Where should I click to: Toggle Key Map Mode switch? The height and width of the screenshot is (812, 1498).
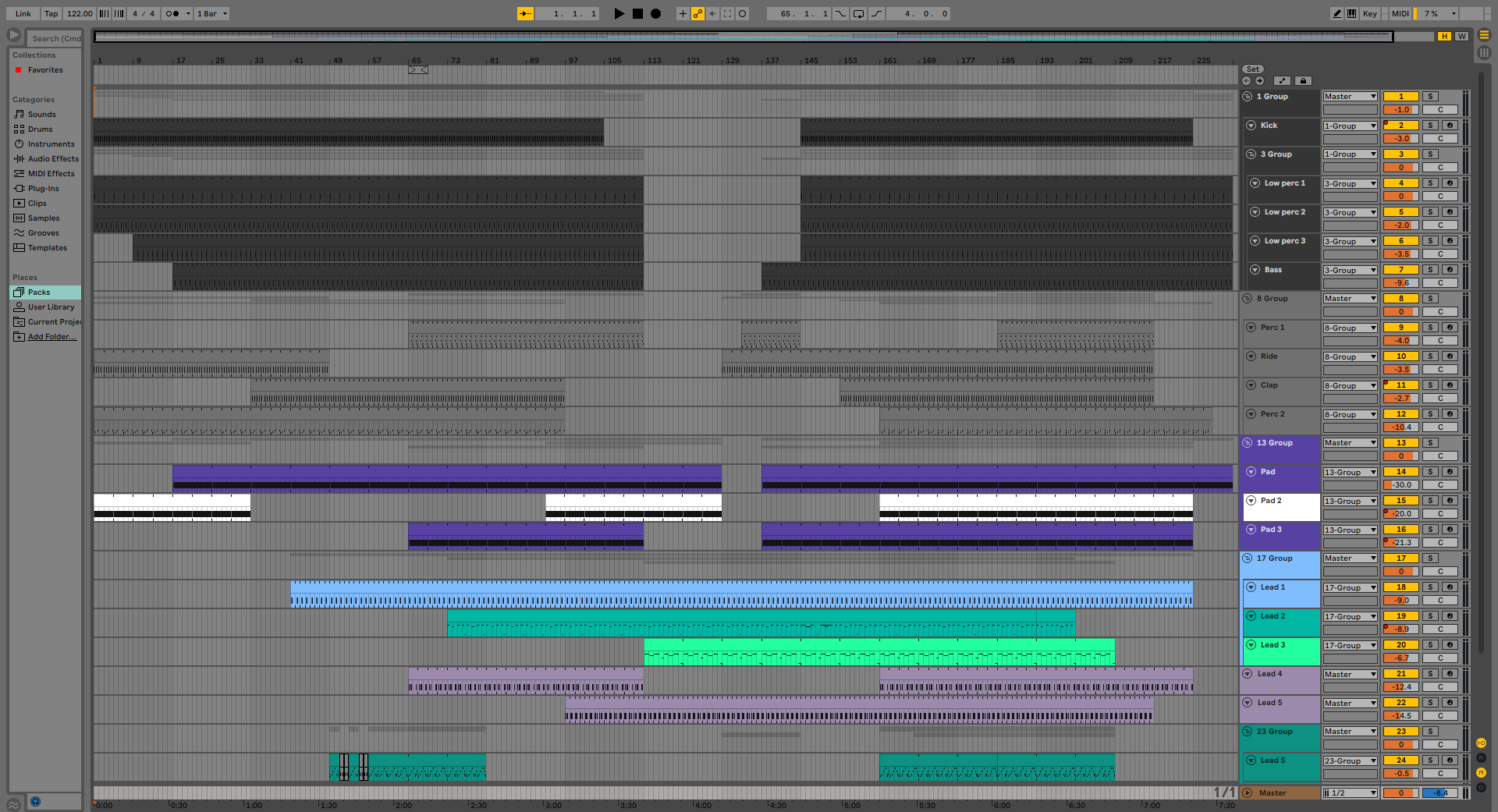[1370, 13]
